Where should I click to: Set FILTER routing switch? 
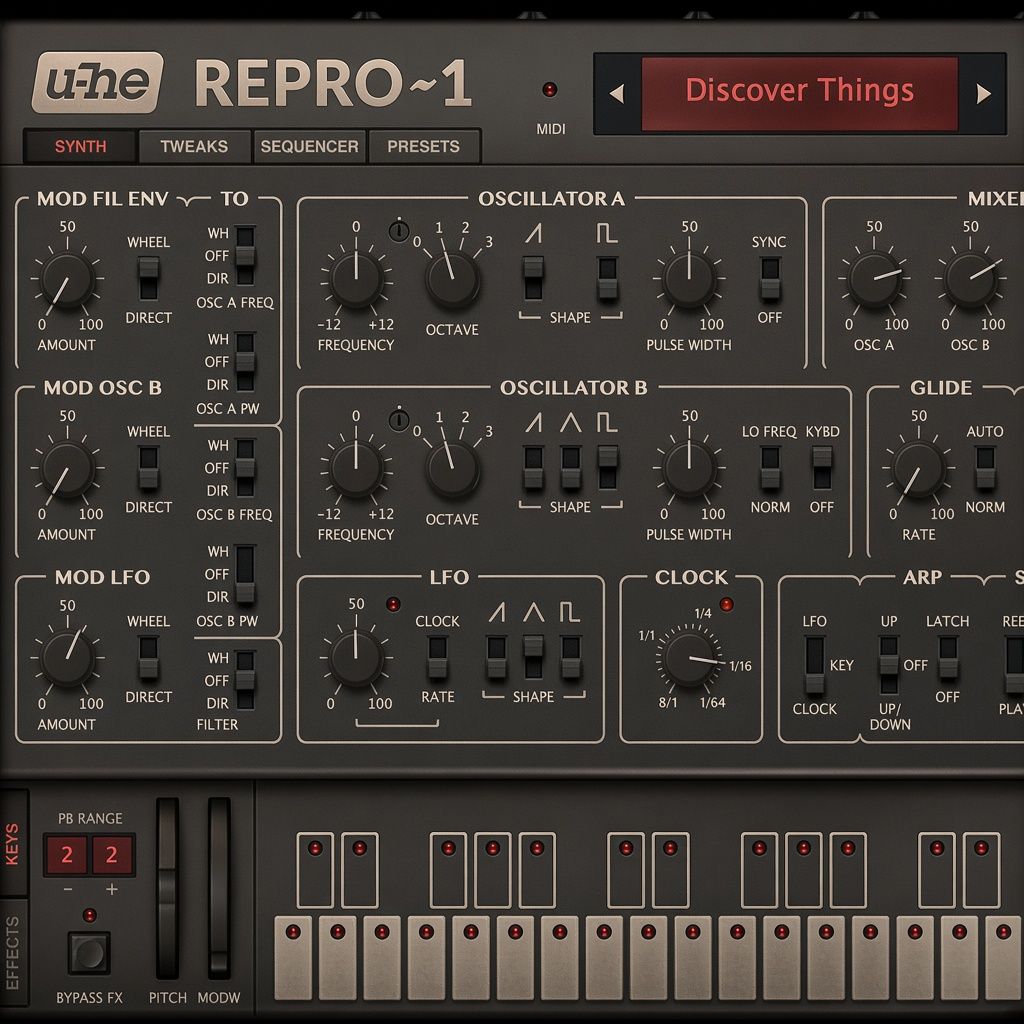coord(245,680)
